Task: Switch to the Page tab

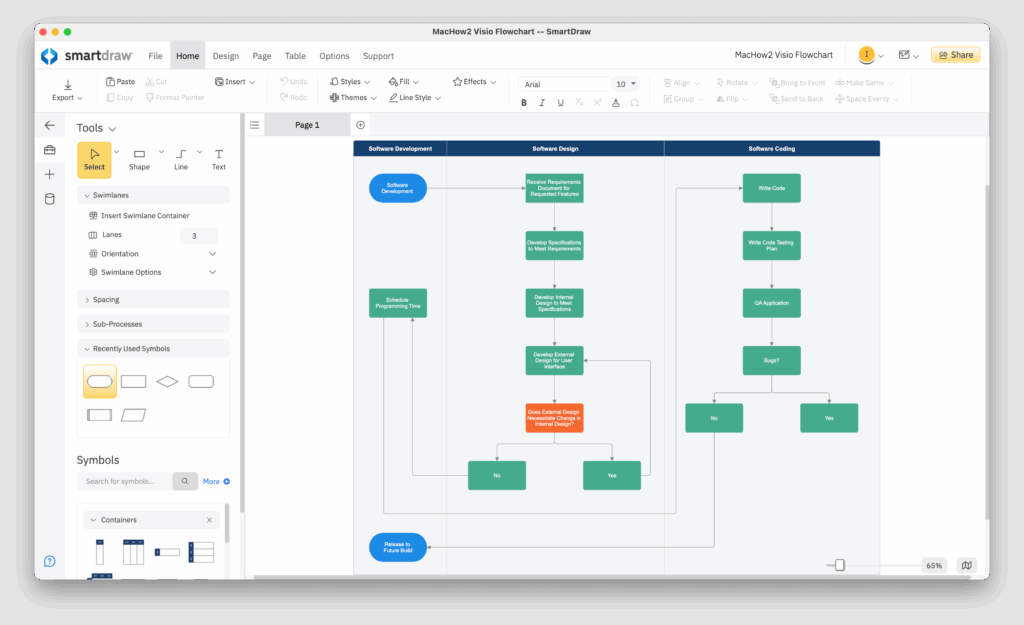Action: click(262, 56)
